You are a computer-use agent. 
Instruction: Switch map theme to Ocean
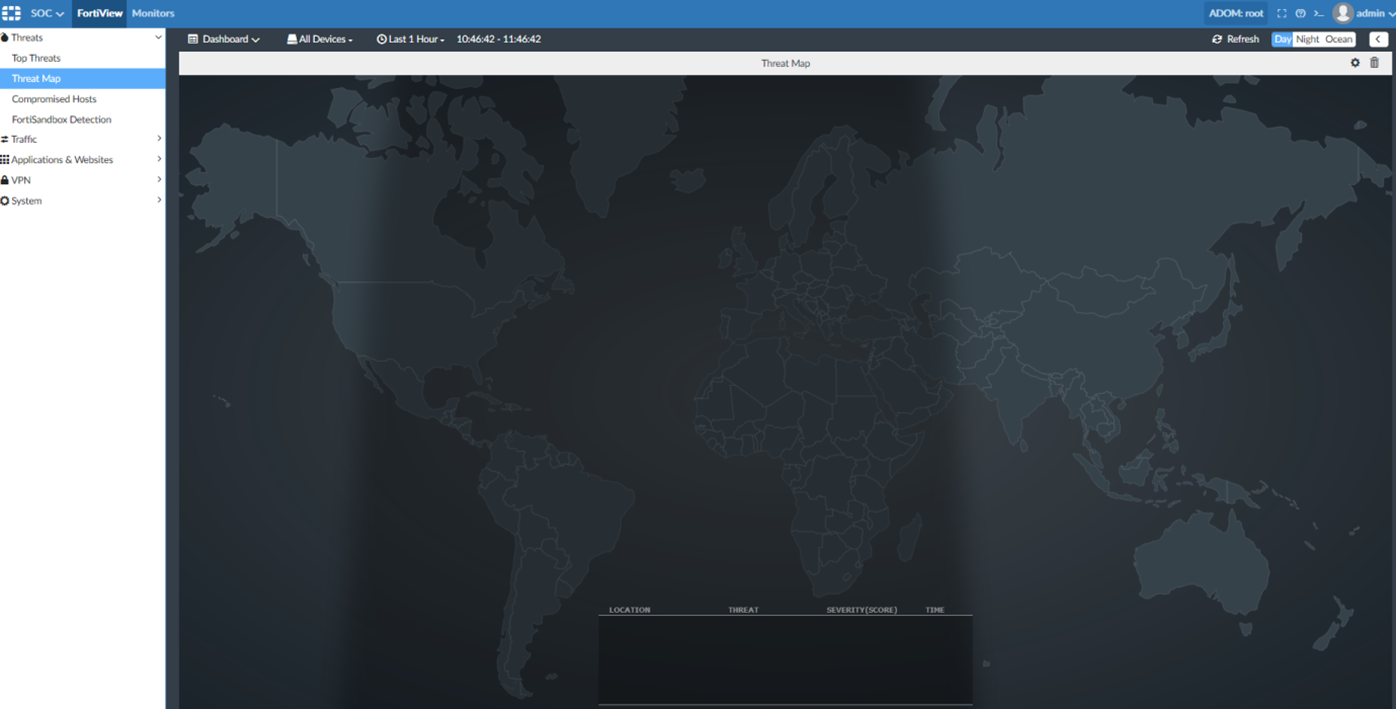pyautogui.click(x=1338, y=39)
